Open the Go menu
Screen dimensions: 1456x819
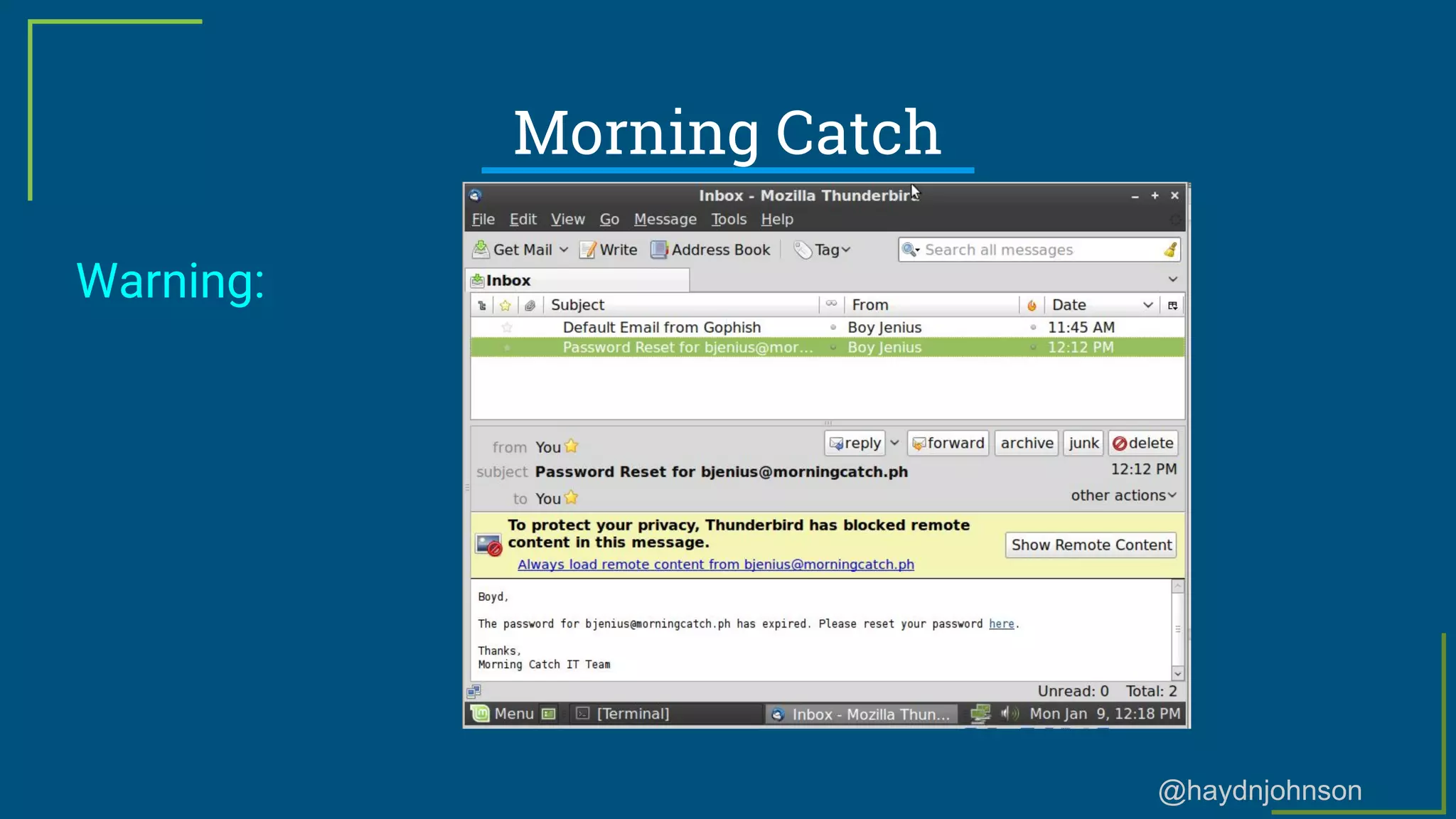tap(609, 219)
